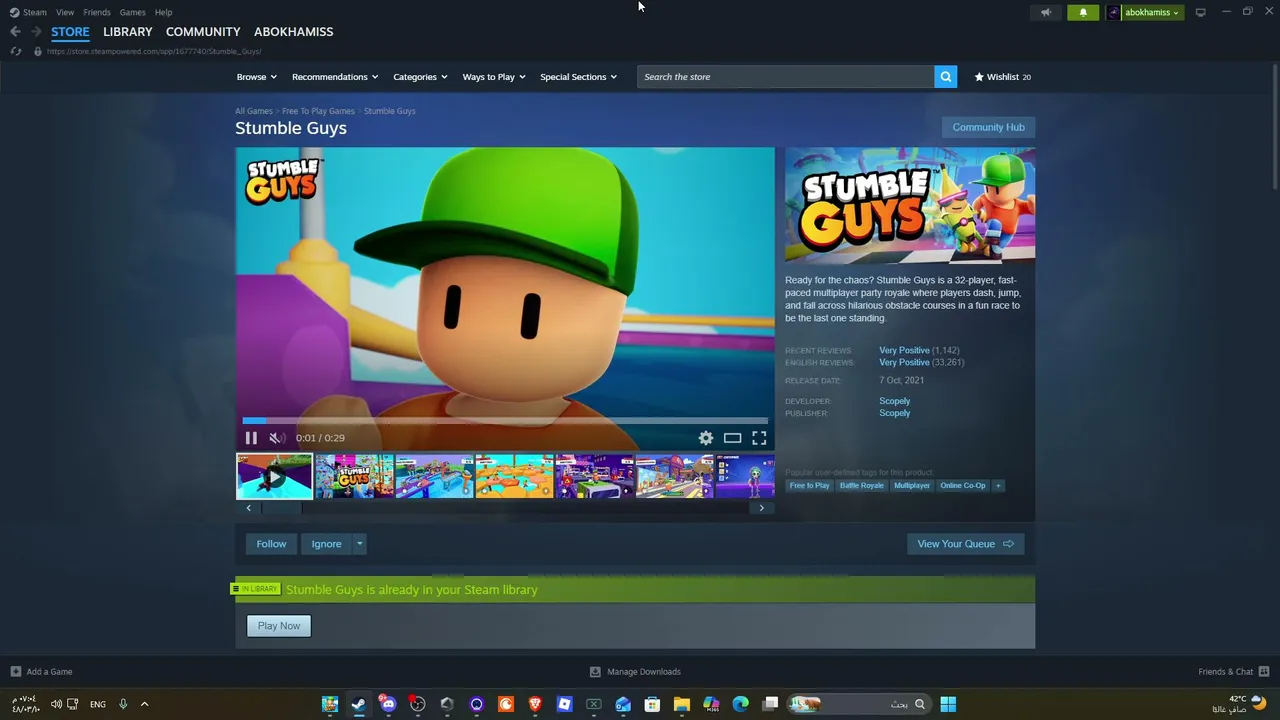Select the Multiplayer tag

tap(912, 486)
